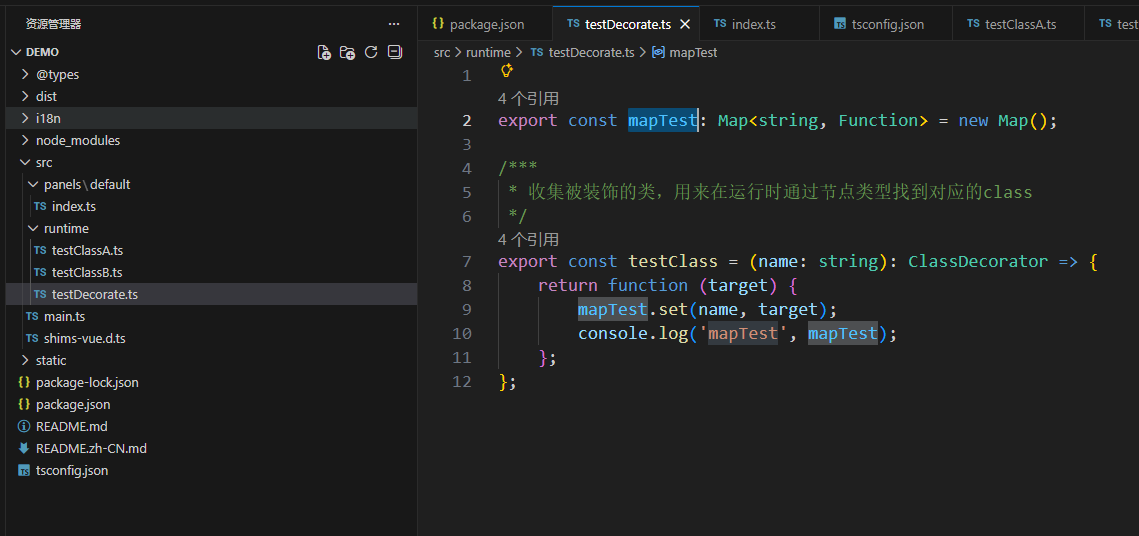Viewport: 1139px width, 536px height.
Task: Open the index.ts editor tab
Action: (x=753, y=24)
